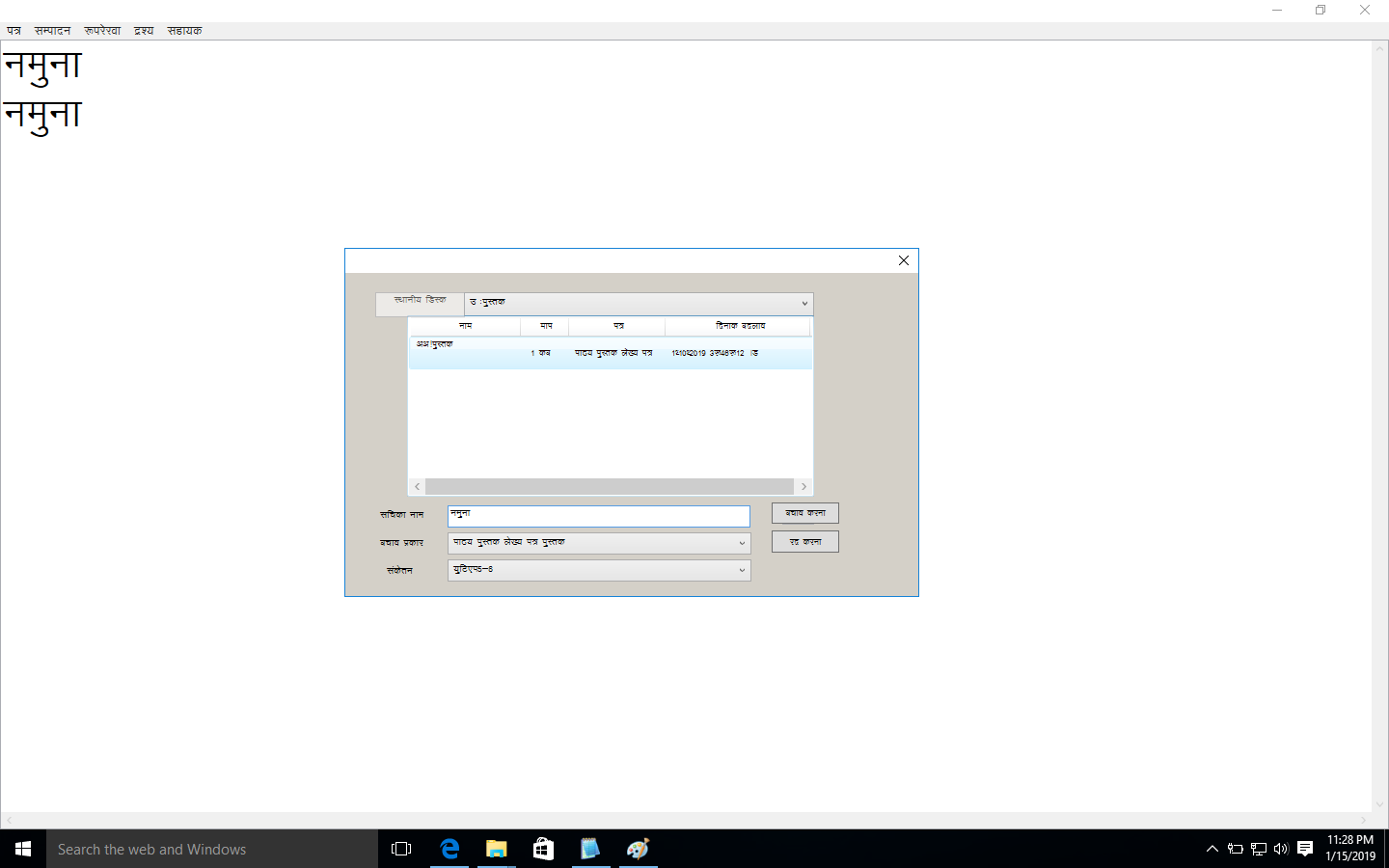
Task: Click the volume speaker tray icon
Action: point(1281,849)
